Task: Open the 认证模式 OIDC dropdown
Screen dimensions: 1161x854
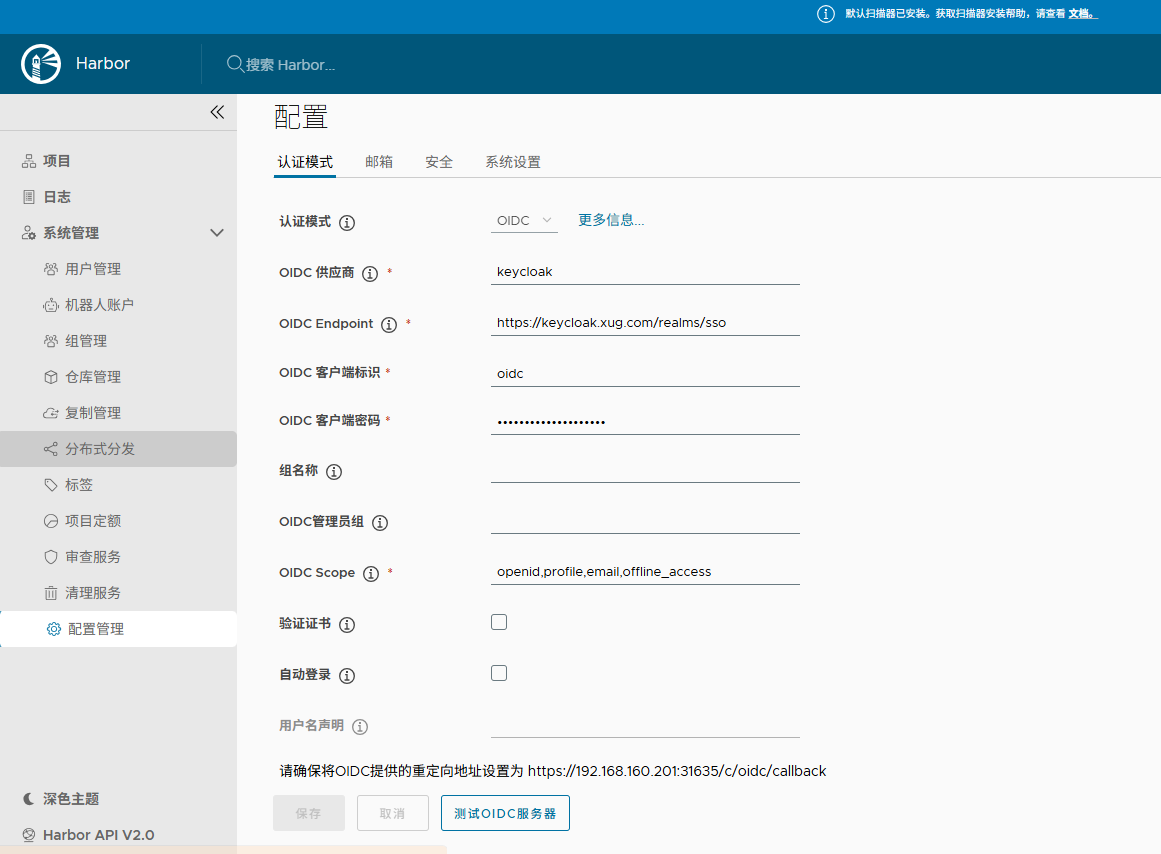Action: [524, 221]
